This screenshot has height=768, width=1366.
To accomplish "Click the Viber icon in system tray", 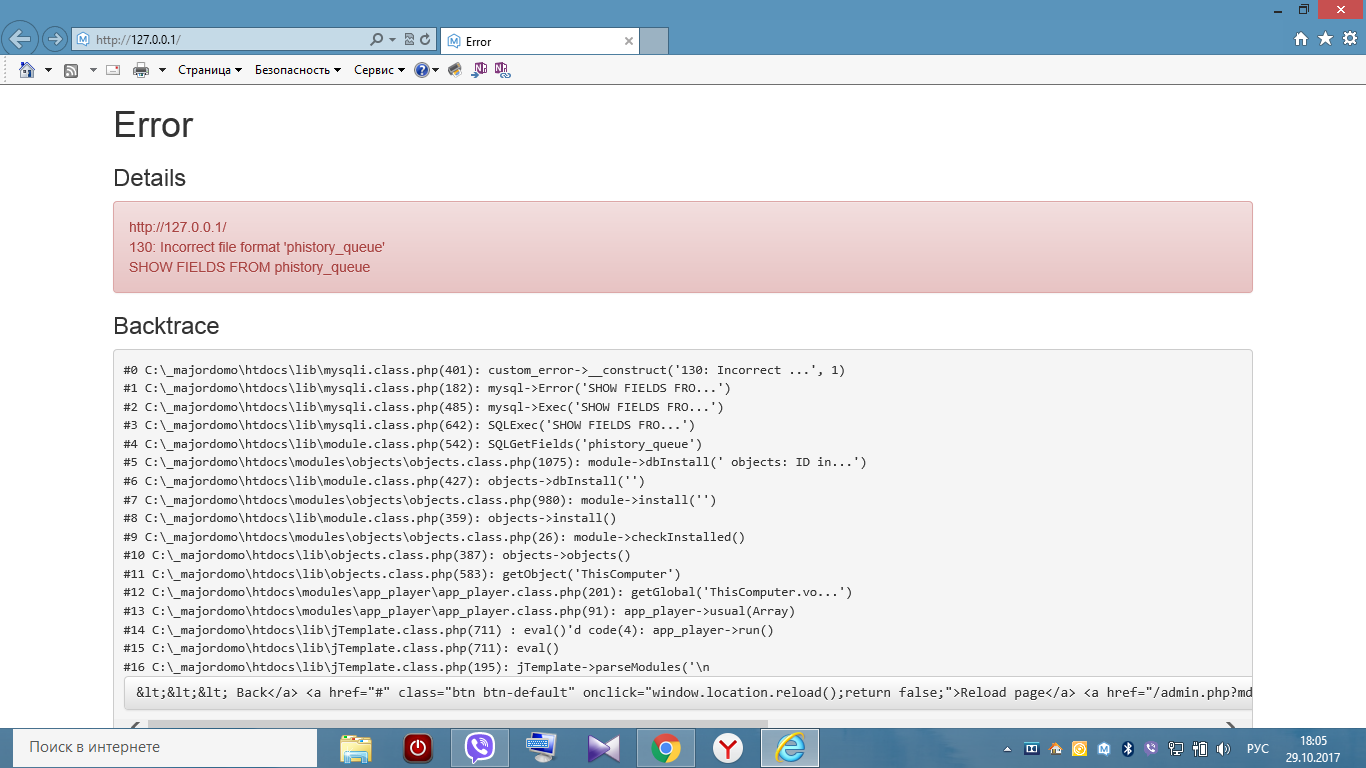I will [x=1151, y=748].
